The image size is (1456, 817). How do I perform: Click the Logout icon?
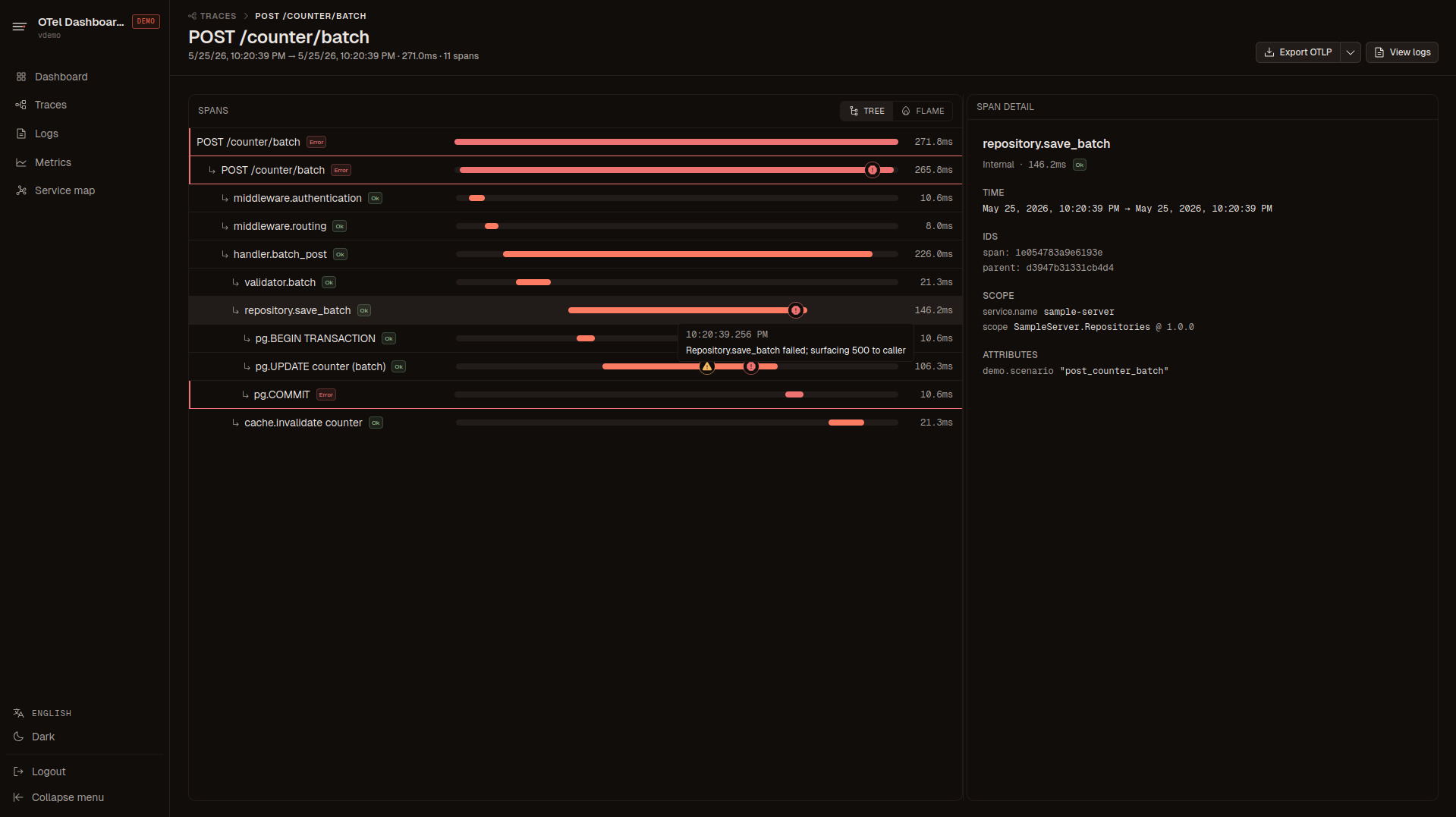(19, 771)
